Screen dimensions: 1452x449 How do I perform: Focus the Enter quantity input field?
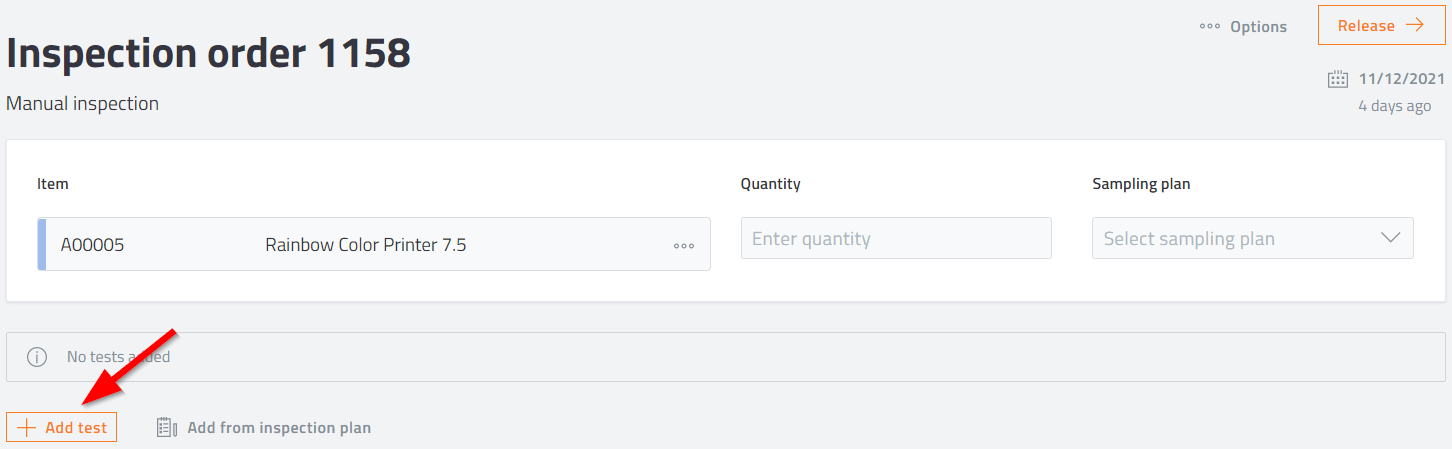click(895, 239)
